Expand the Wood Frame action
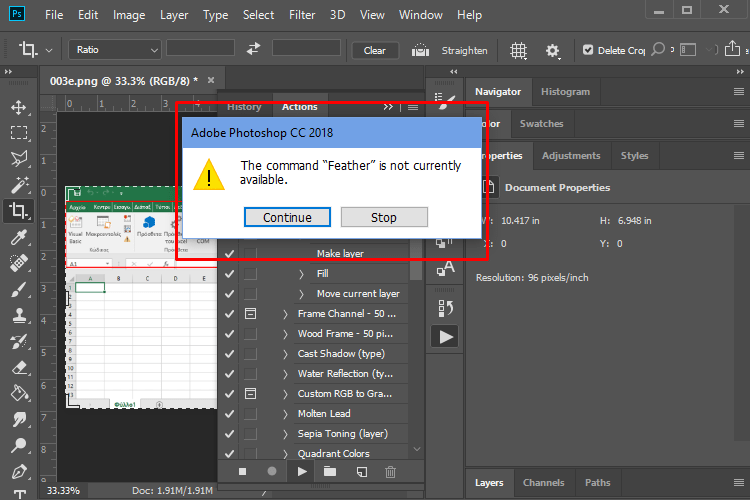Viewport: 750px width, 500px height. 286,334
